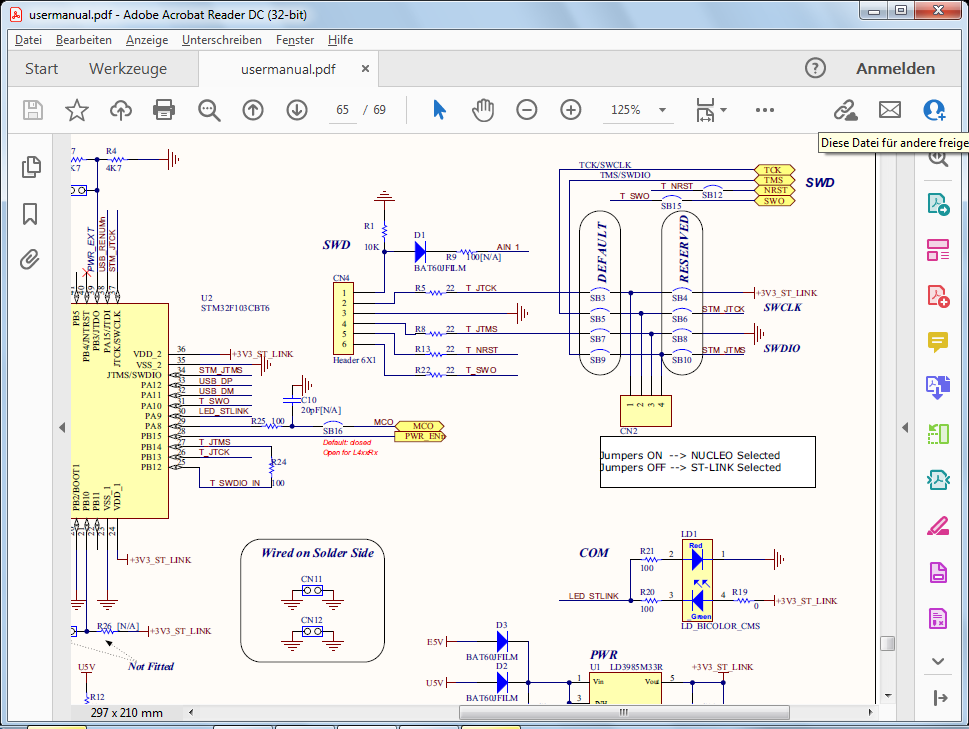Open Fill & Sign pen tool

pos(938,526)
